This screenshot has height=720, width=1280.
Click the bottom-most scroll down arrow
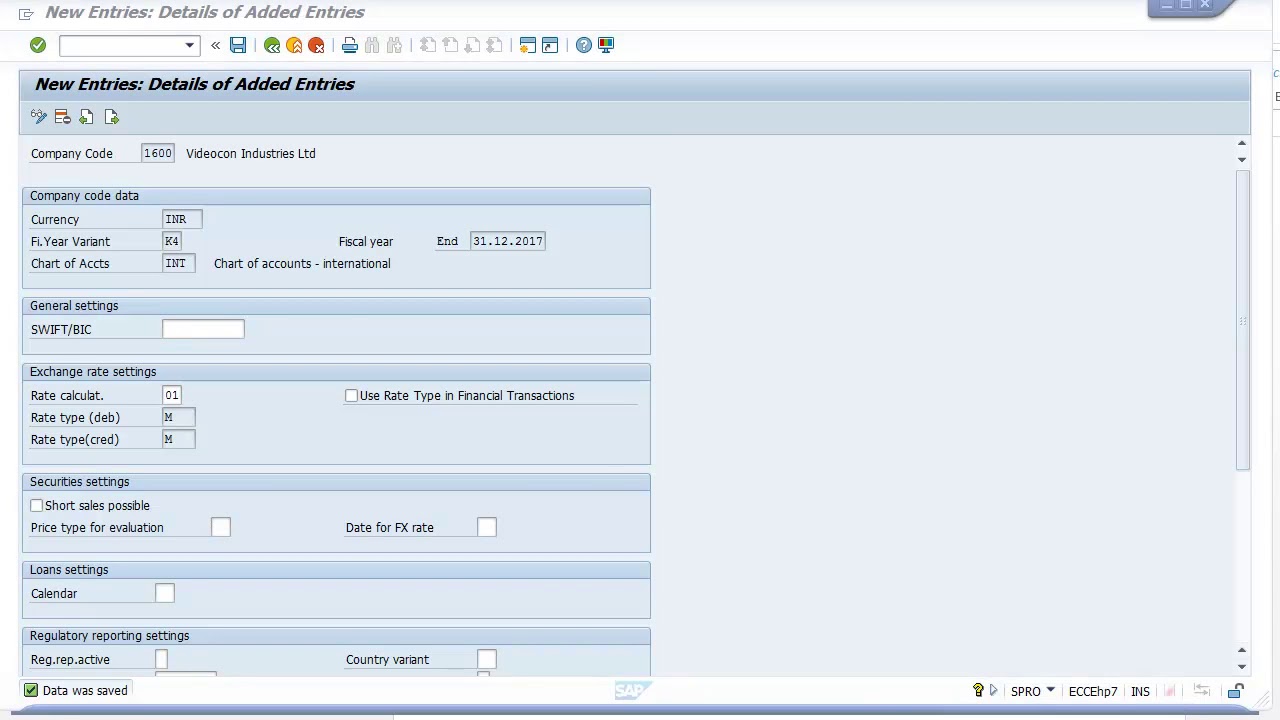coord(1242,667)
